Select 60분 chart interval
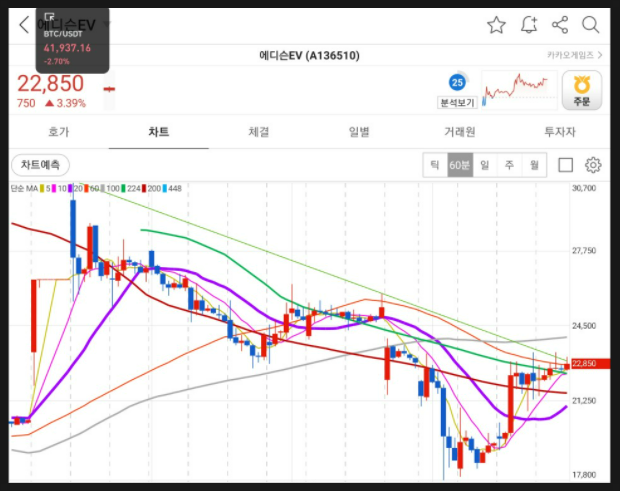The width and height of the screenshot is (620, 491). pos(460,165)
